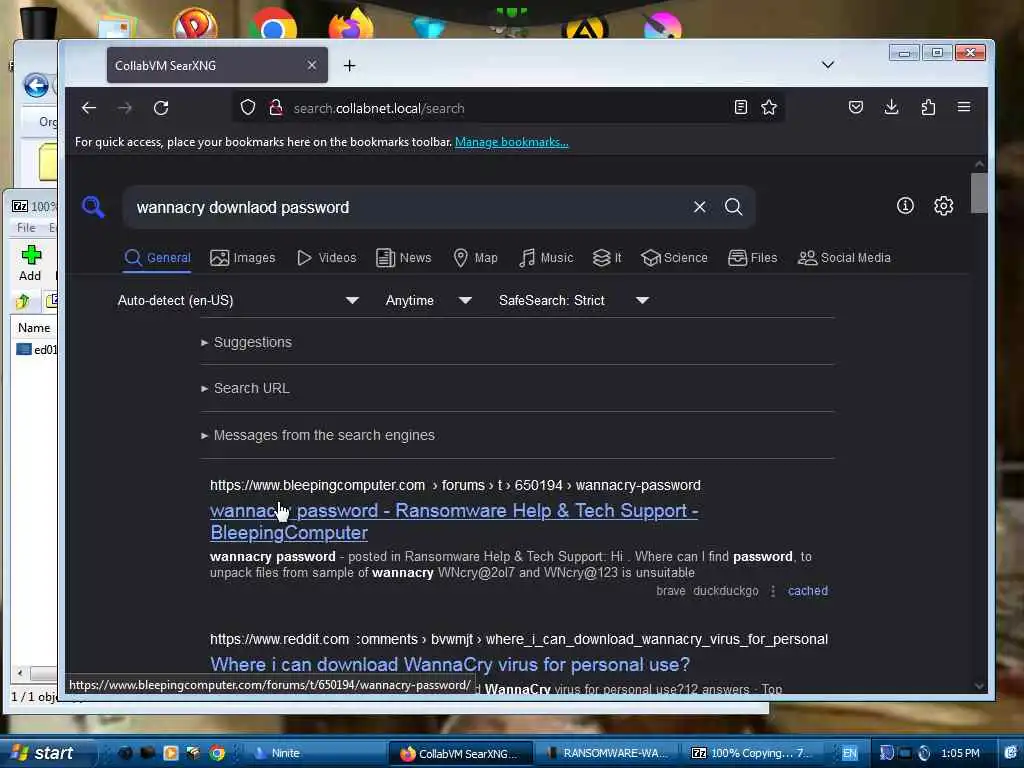Image resolution: width=1024 pixels, height=768 pixels.
Task: Submit search with magnifier button
Action: coord(733,207)
